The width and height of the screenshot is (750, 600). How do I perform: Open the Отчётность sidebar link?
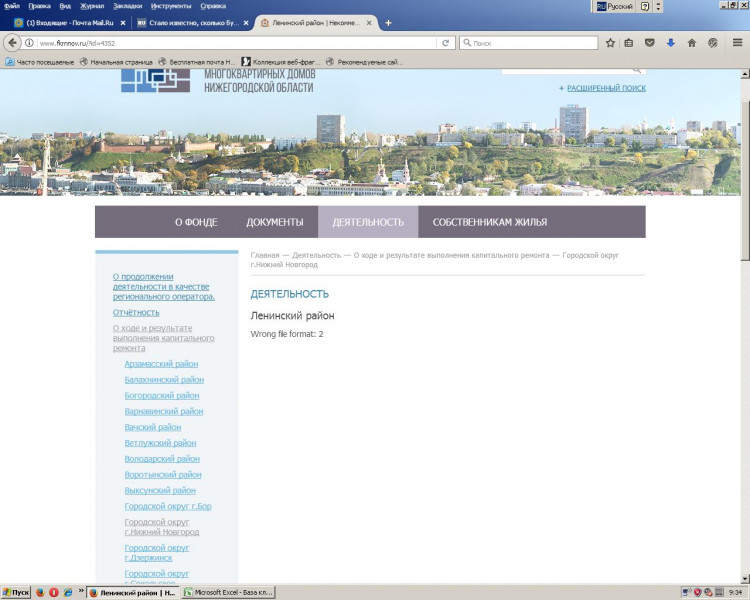tap(136, 312)
